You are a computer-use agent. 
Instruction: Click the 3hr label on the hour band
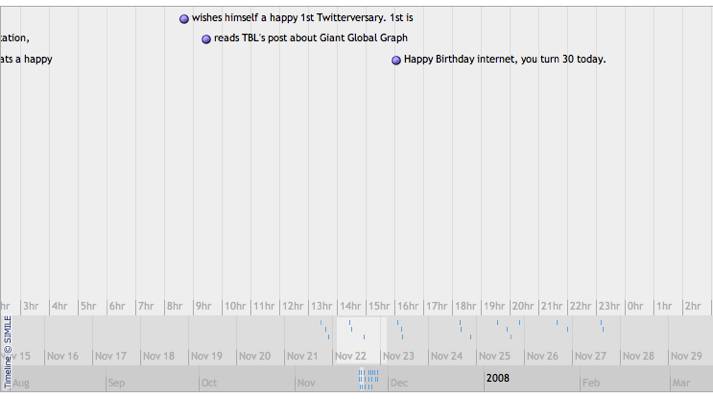point(31,306)
